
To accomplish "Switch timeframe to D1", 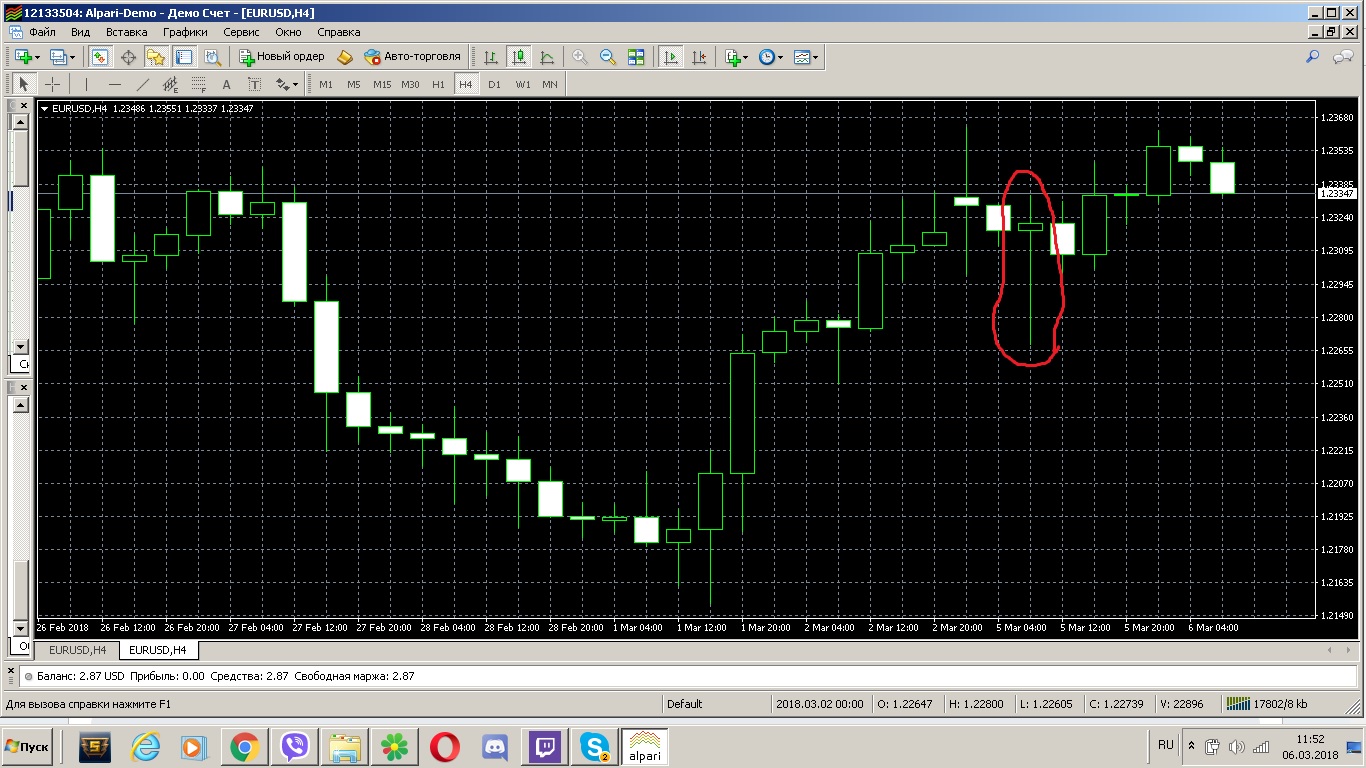I will tap(494, 84).
